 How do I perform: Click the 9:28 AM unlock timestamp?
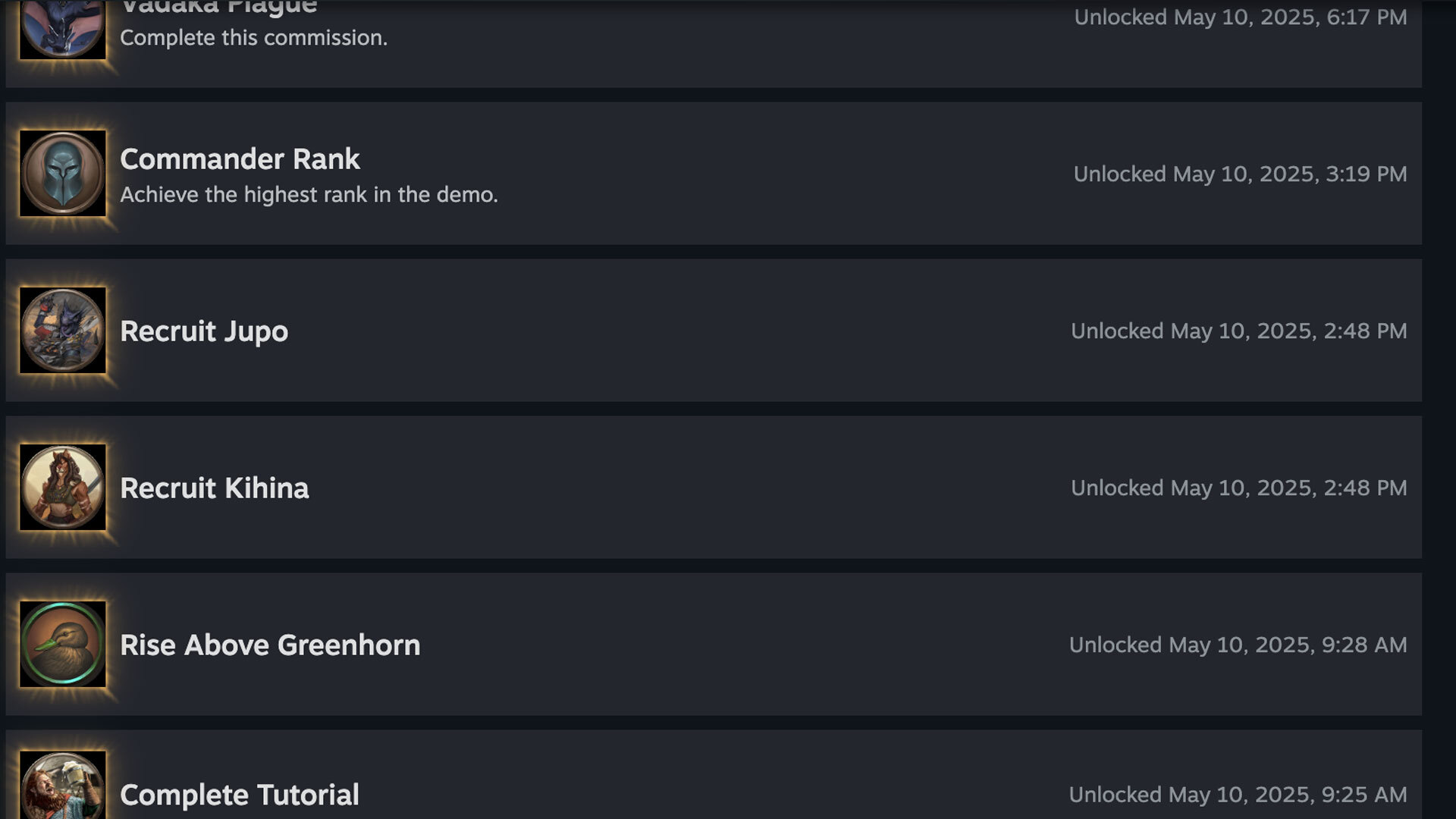(1238, 645)
